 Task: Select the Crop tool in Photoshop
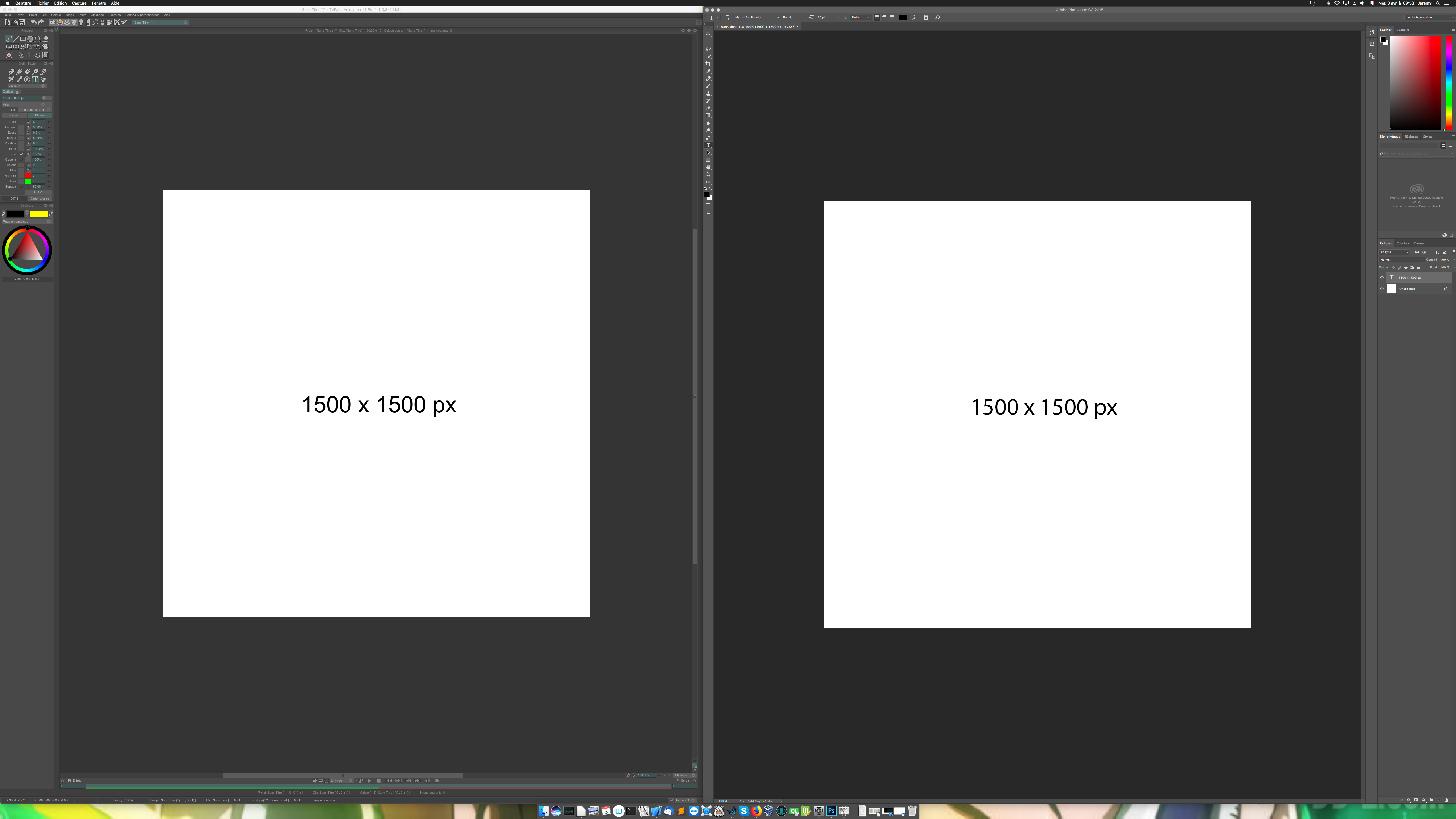point(708,64)
